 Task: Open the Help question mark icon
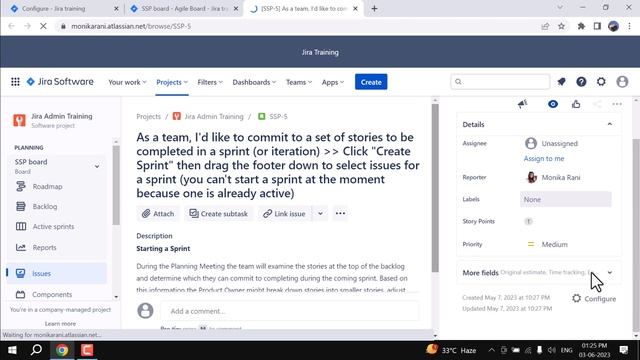(x=581, y=82)
